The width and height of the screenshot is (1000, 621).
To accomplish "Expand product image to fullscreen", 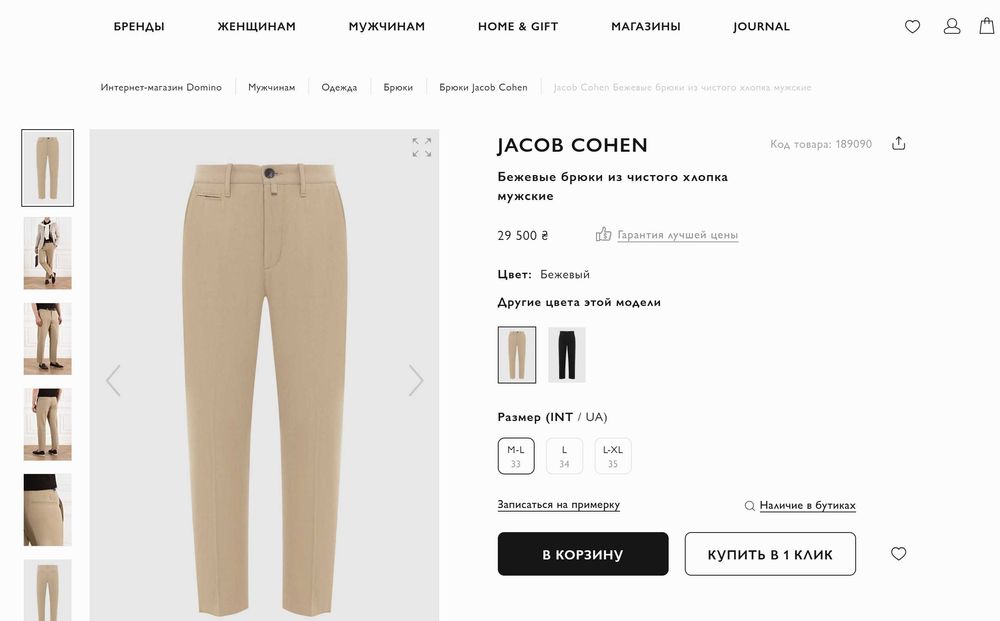I will [422, 147].
